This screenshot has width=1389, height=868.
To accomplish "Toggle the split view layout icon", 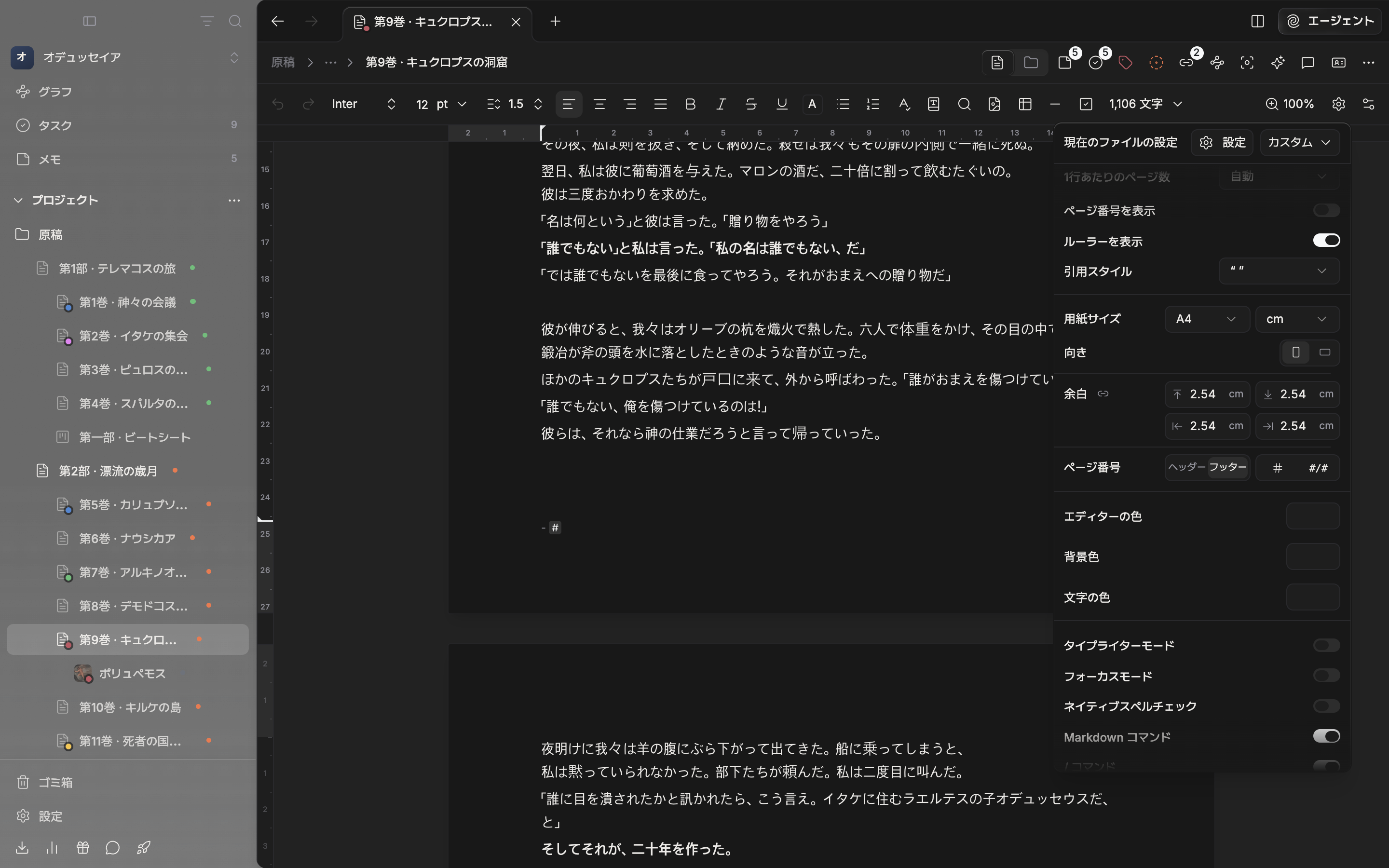I will tap(1257, 21).
